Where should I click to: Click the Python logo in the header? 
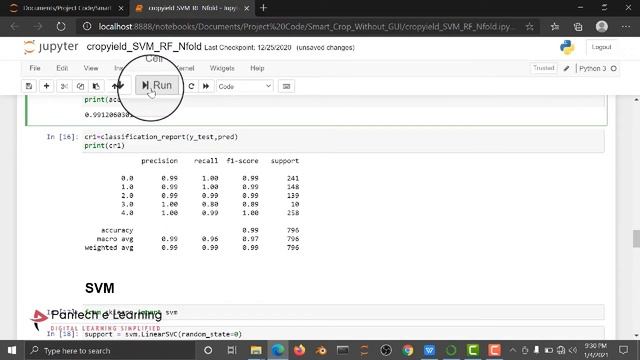point(567,47)
